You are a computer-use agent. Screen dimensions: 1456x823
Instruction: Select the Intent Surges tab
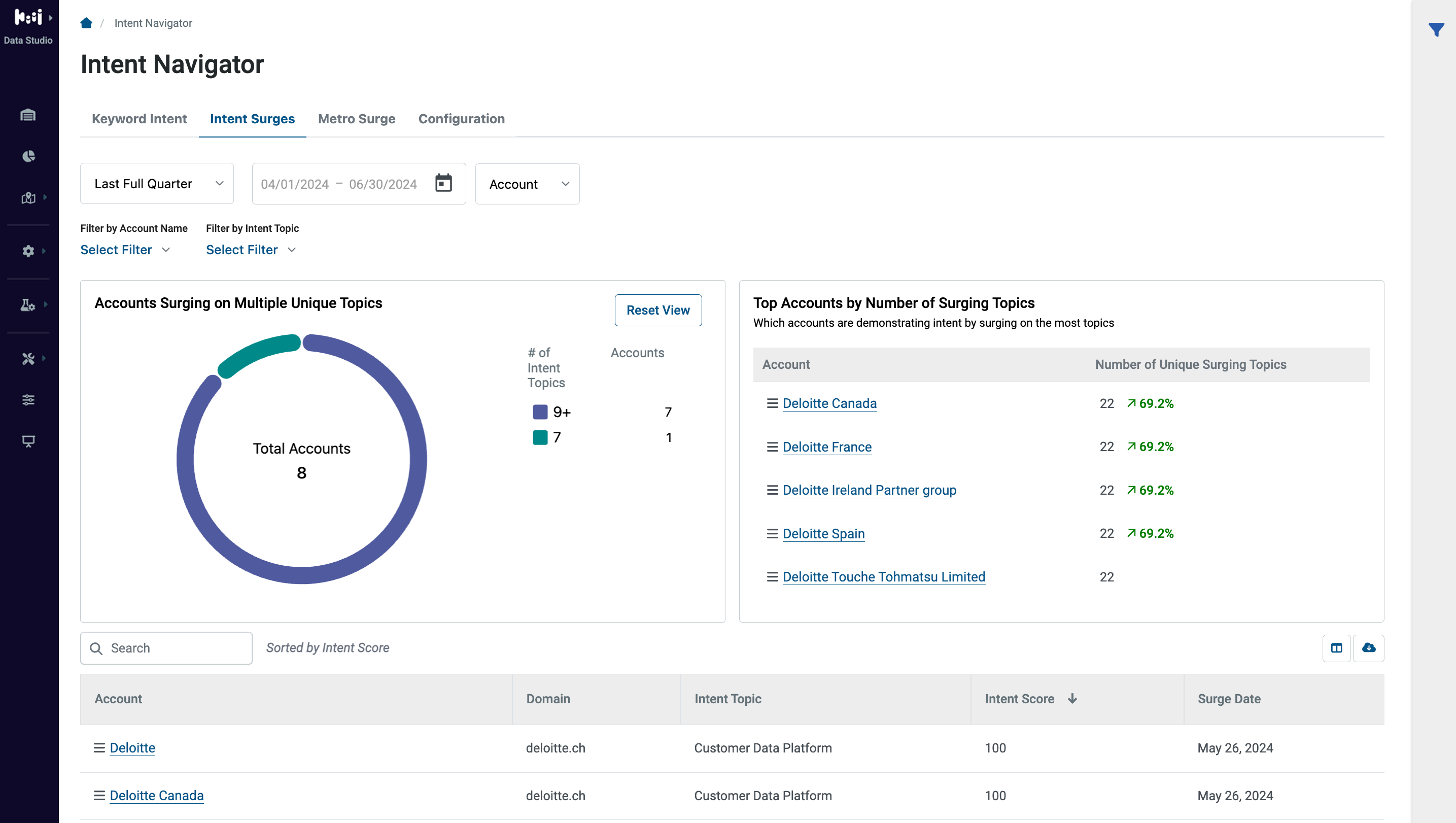point(252,119)
